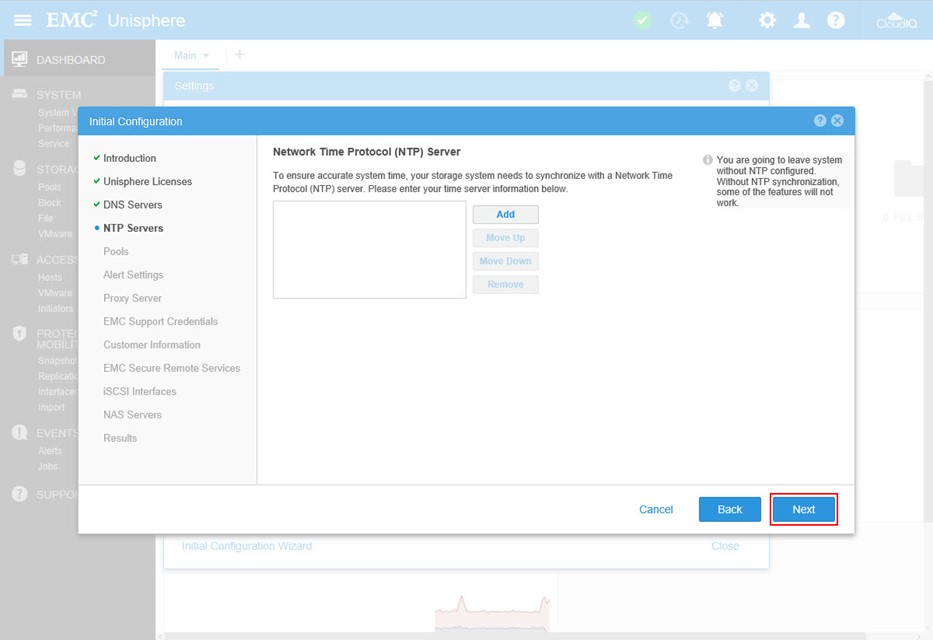This screenshot has width=933, height=640.
Task: Click the Remove button
Action: (506, 284)
